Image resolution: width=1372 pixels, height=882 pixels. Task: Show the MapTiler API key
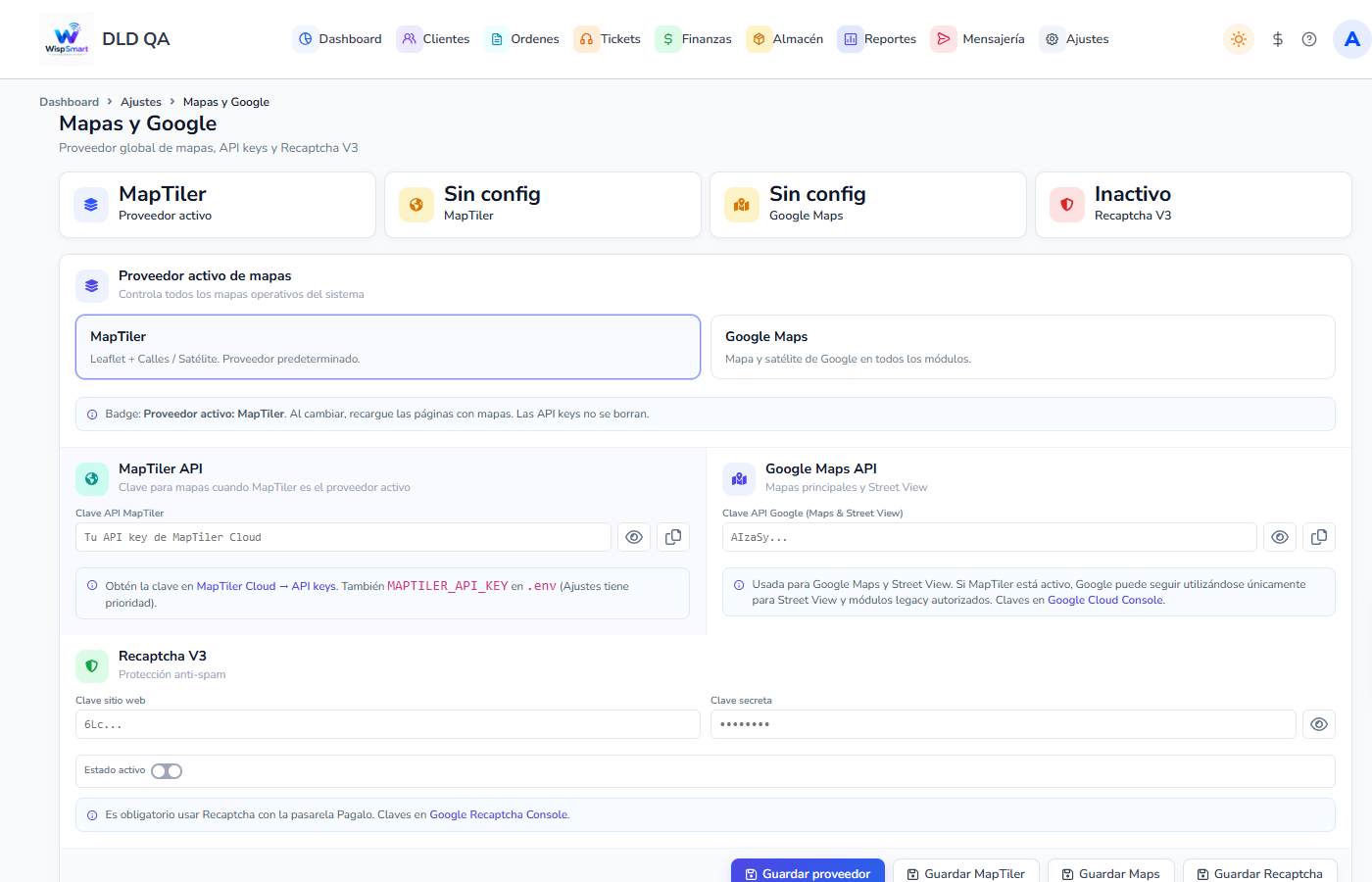[634, 537]
